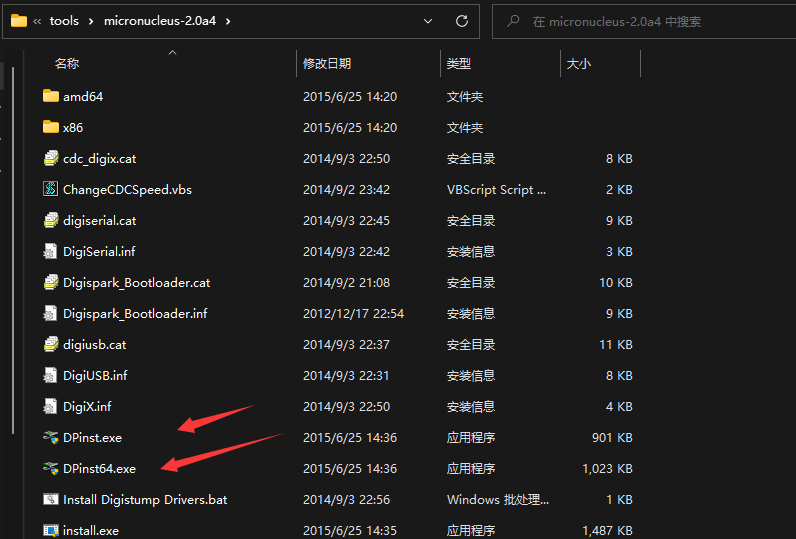The width and height of the screenshot is (796, 539).
Task: Click the VBScript Script type cell
Action: point(496,190)
